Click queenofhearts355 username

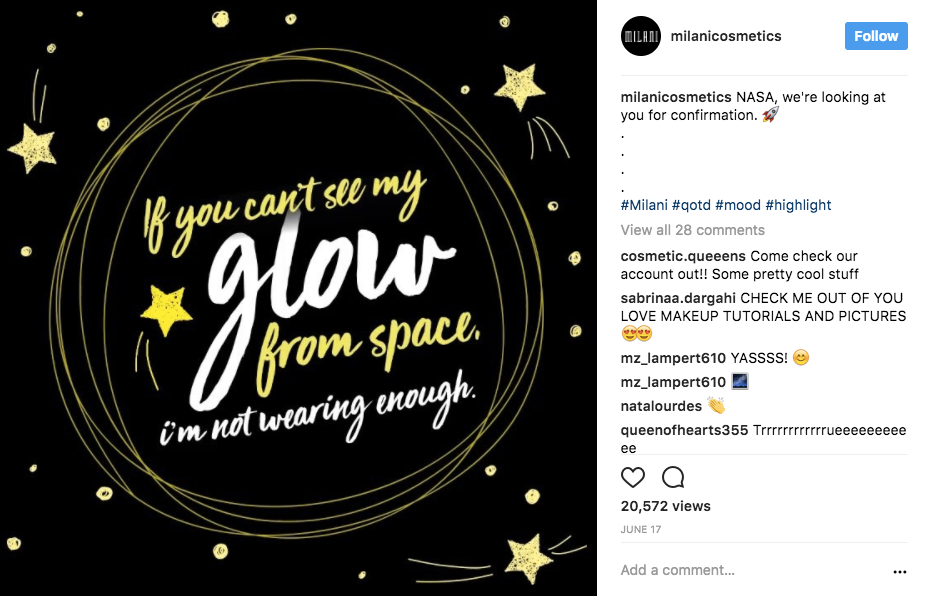(685, 431)
